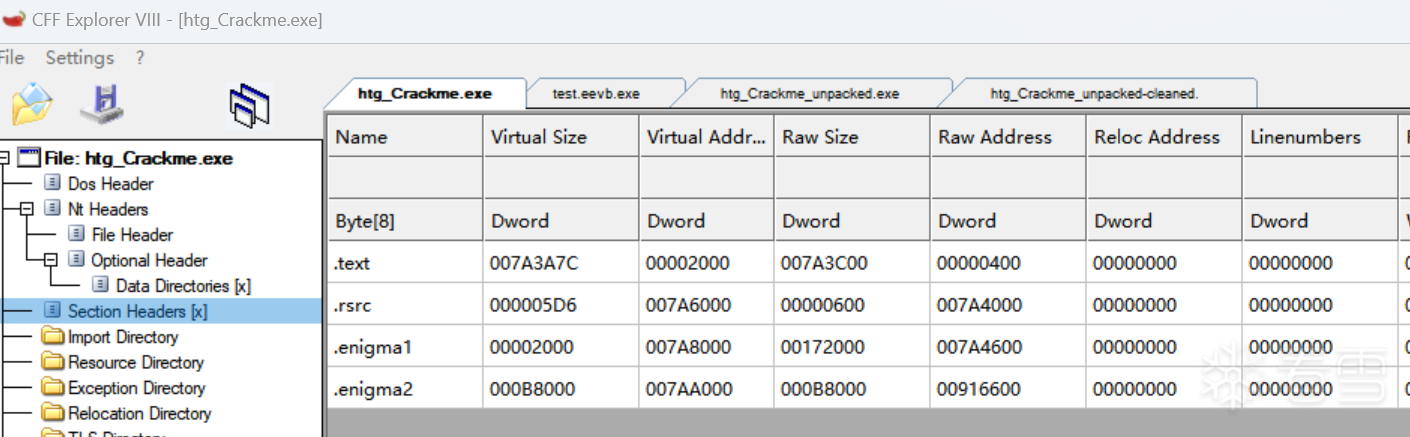Viewport: 1410px width, 437px height.
Task: Click the Open file folder icon
Action: [x=31, y=103]
